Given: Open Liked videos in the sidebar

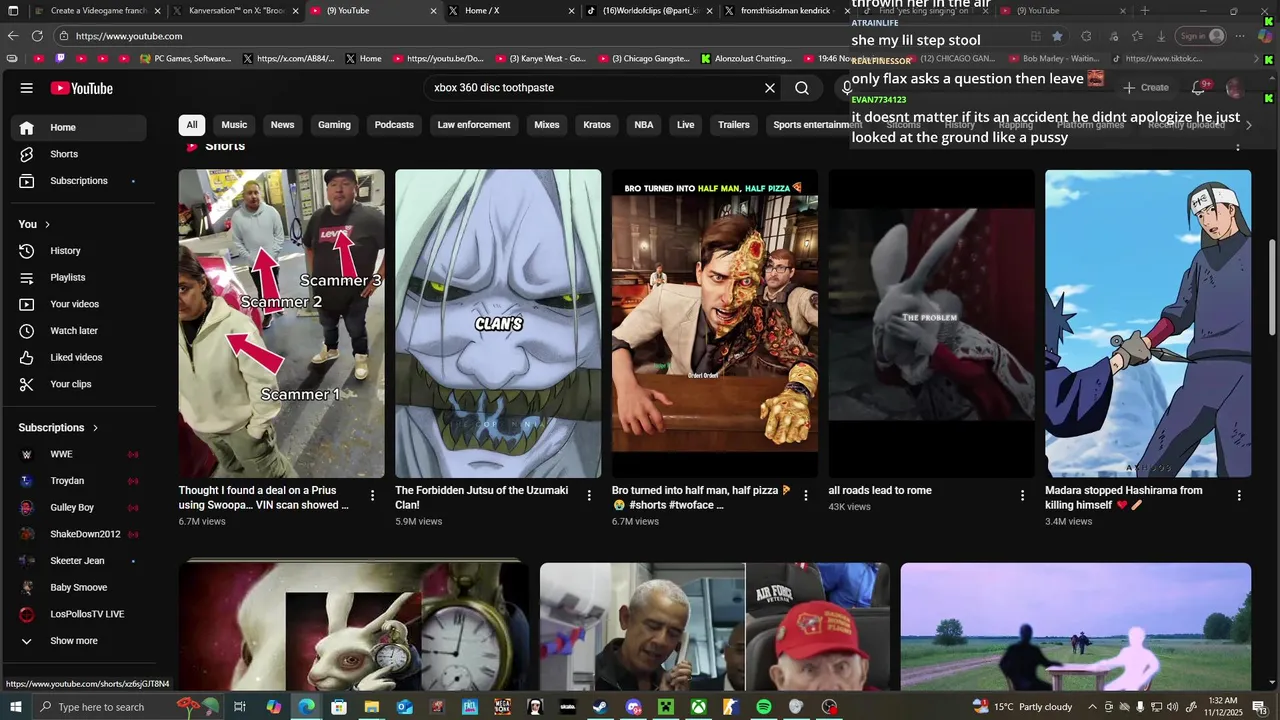Looking at the screenshot, I should click(79, 357).
